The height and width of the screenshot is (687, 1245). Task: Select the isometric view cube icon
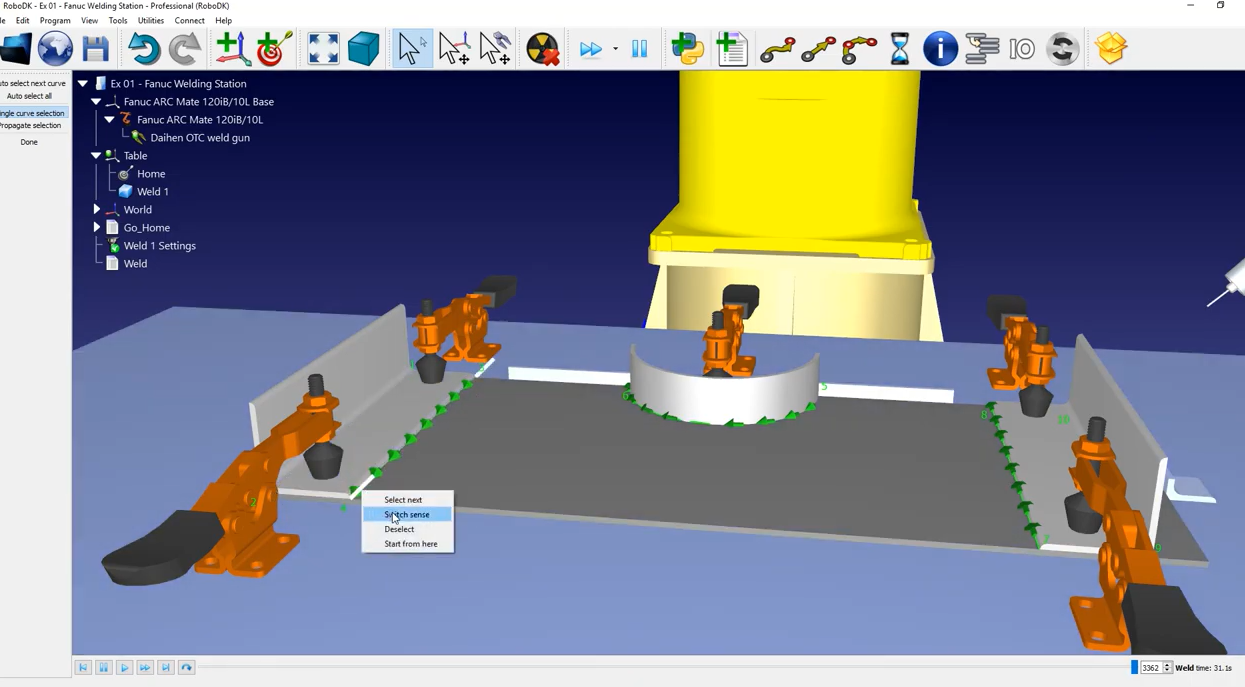click(363, 48)
